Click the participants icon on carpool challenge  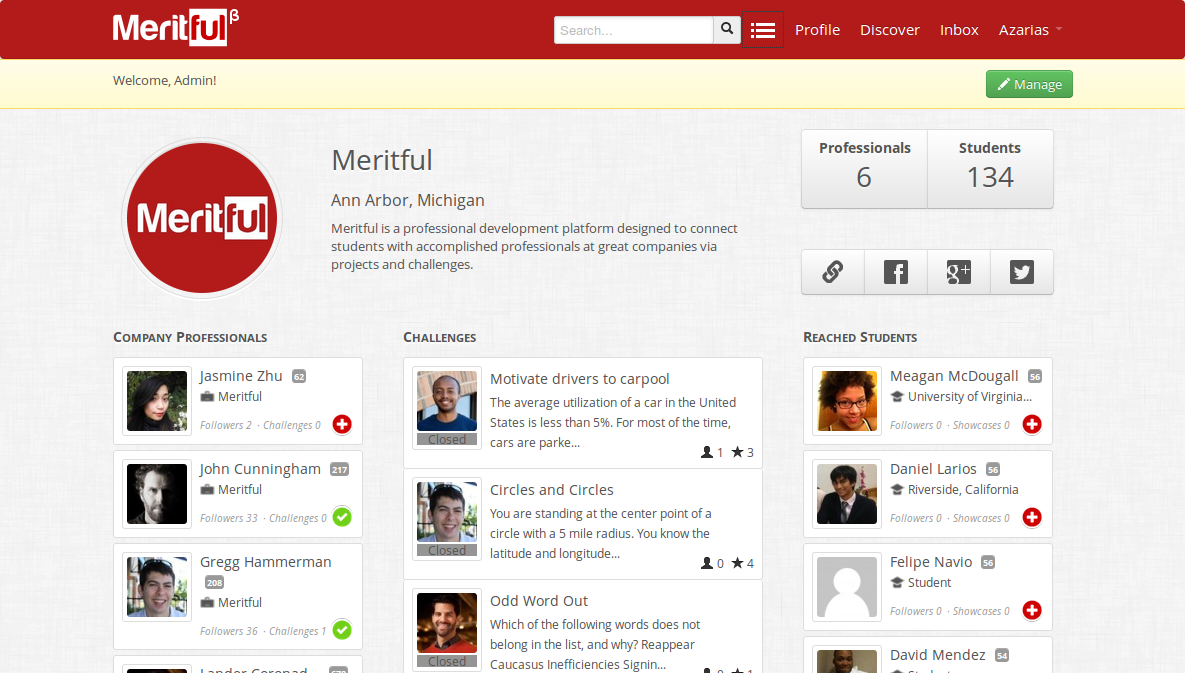click(x=707, y=452)
